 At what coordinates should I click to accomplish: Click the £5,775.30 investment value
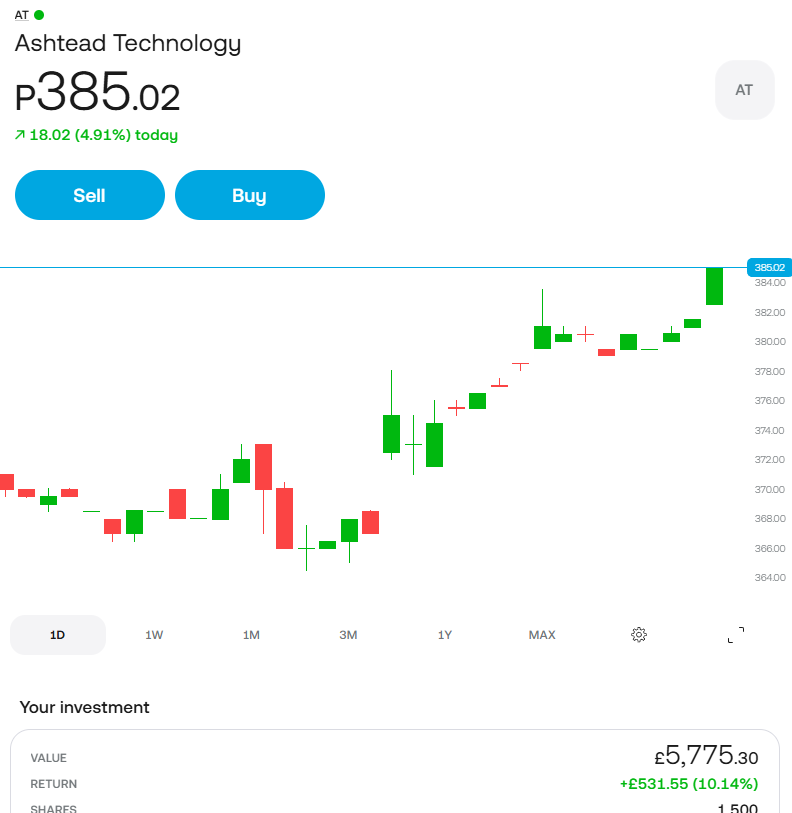click(704, 756)
